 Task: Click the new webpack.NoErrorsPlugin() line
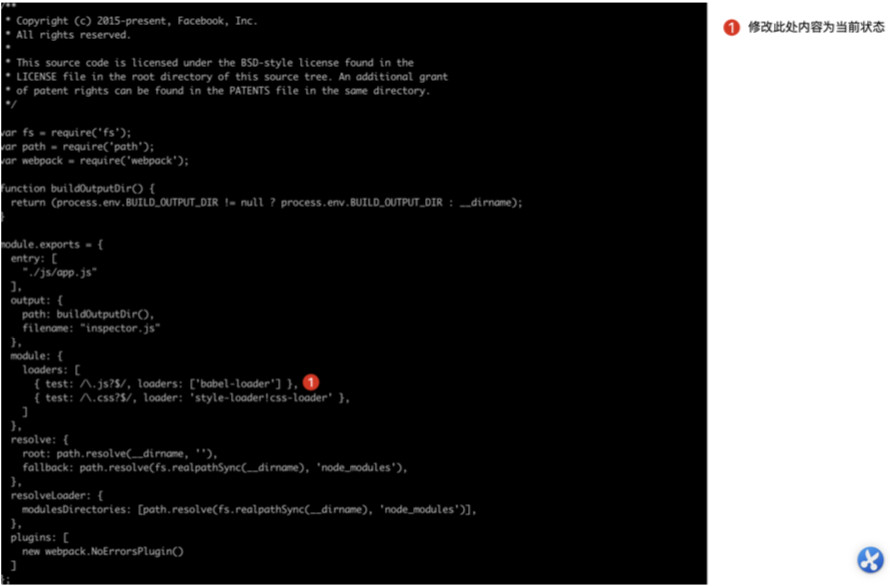click(103, 551)
